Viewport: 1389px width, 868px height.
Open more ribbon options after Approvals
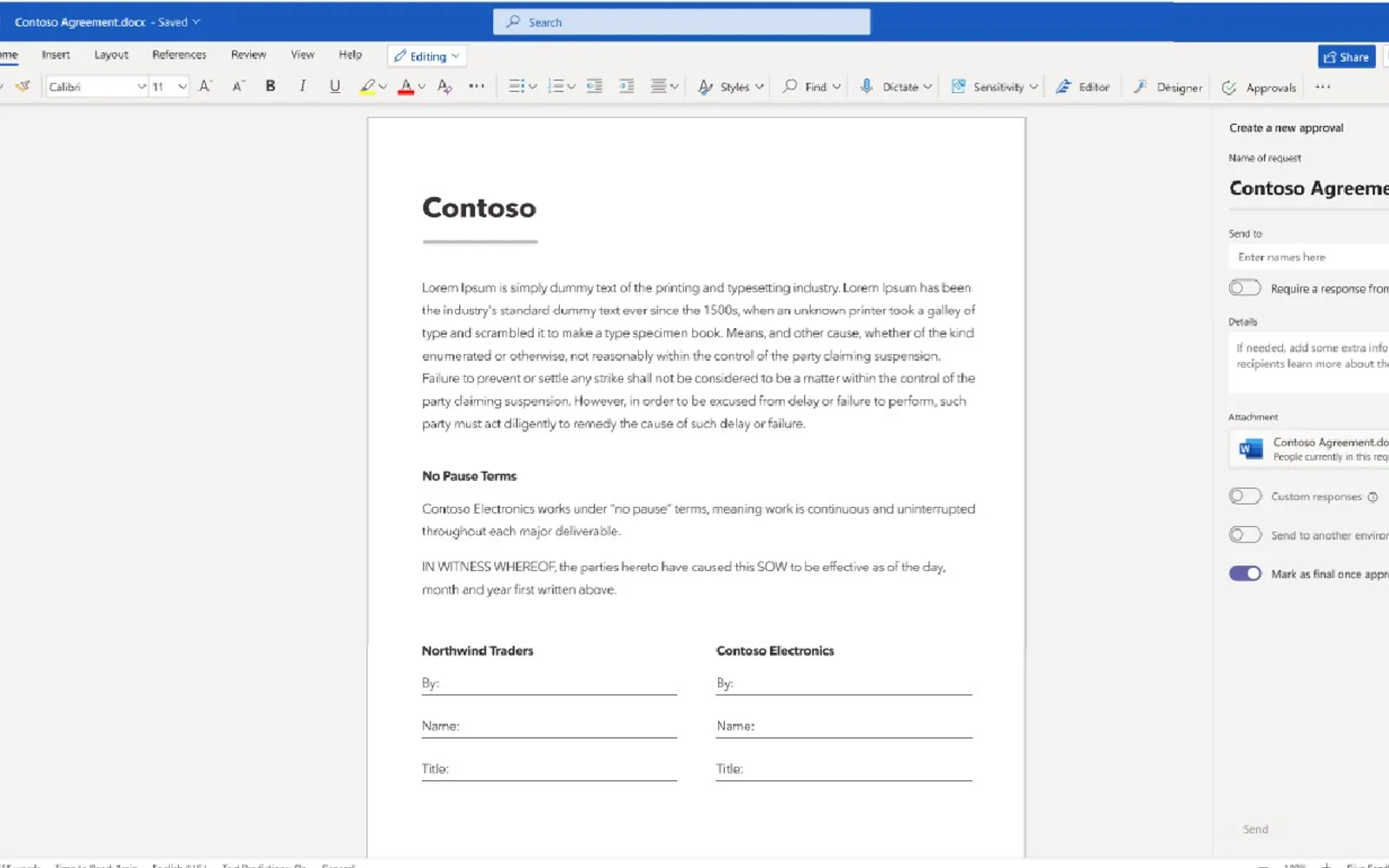pos(1322,87)
